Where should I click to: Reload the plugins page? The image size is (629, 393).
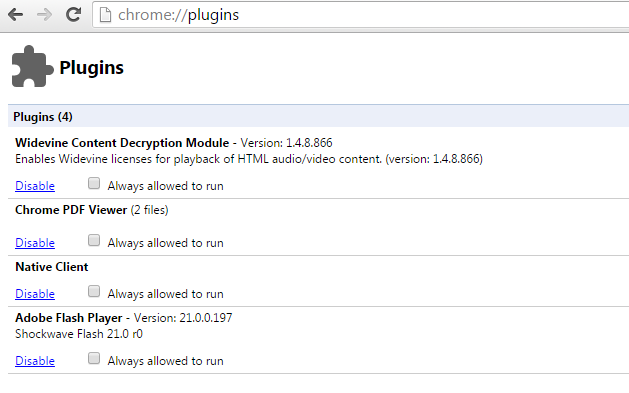(73, 14)
